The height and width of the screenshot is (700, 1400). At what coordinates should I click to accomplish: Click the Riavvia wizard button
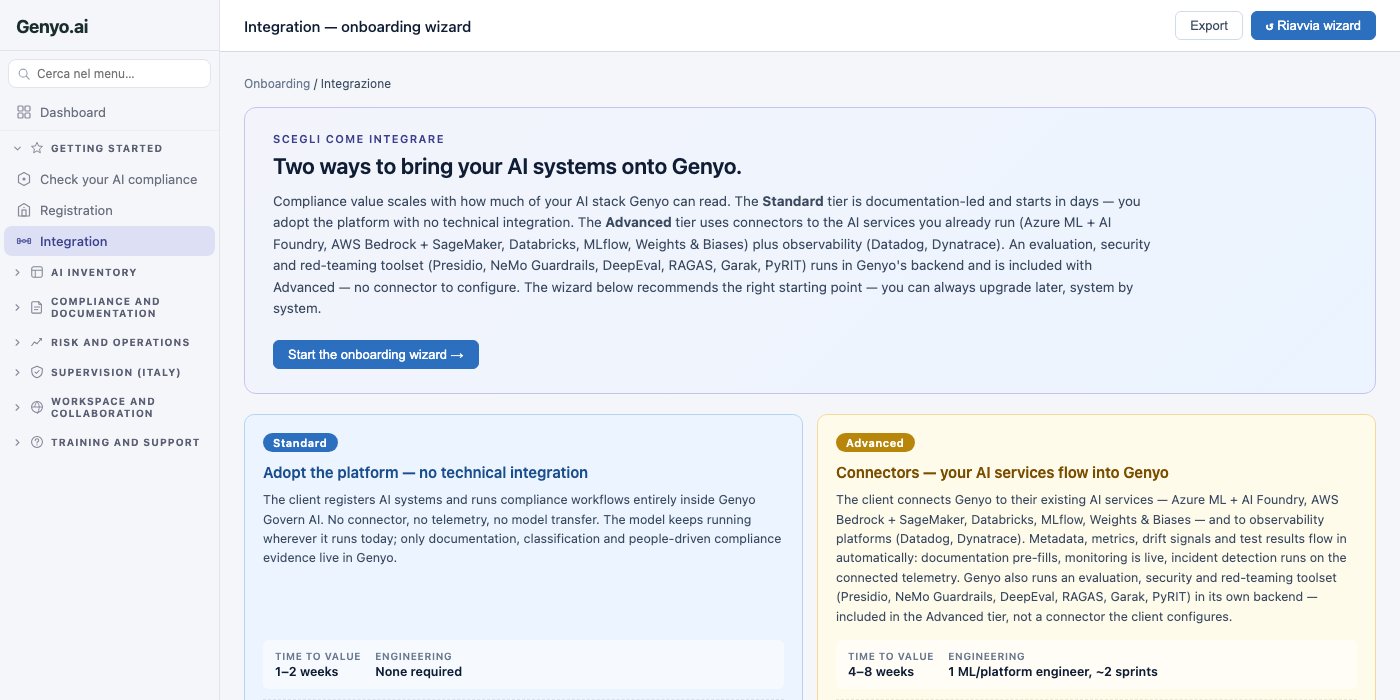click(1313, 26)
